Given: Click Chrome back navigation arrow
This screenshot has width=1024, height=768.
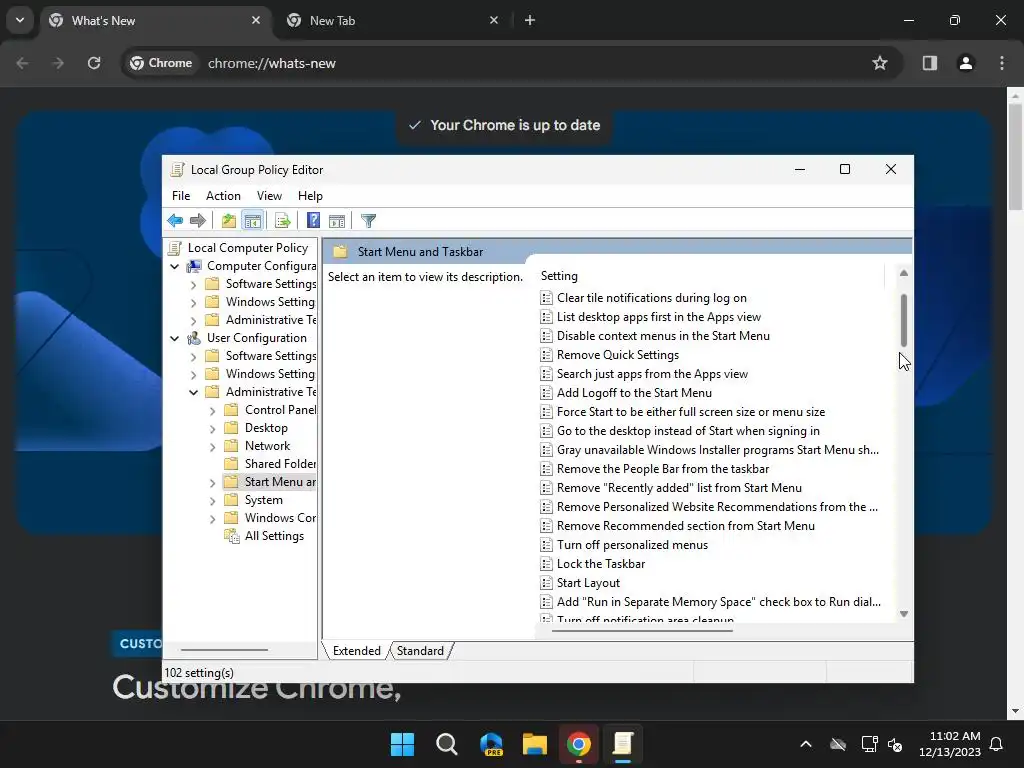Looking at the screenshot, I should tap(22, 63).
